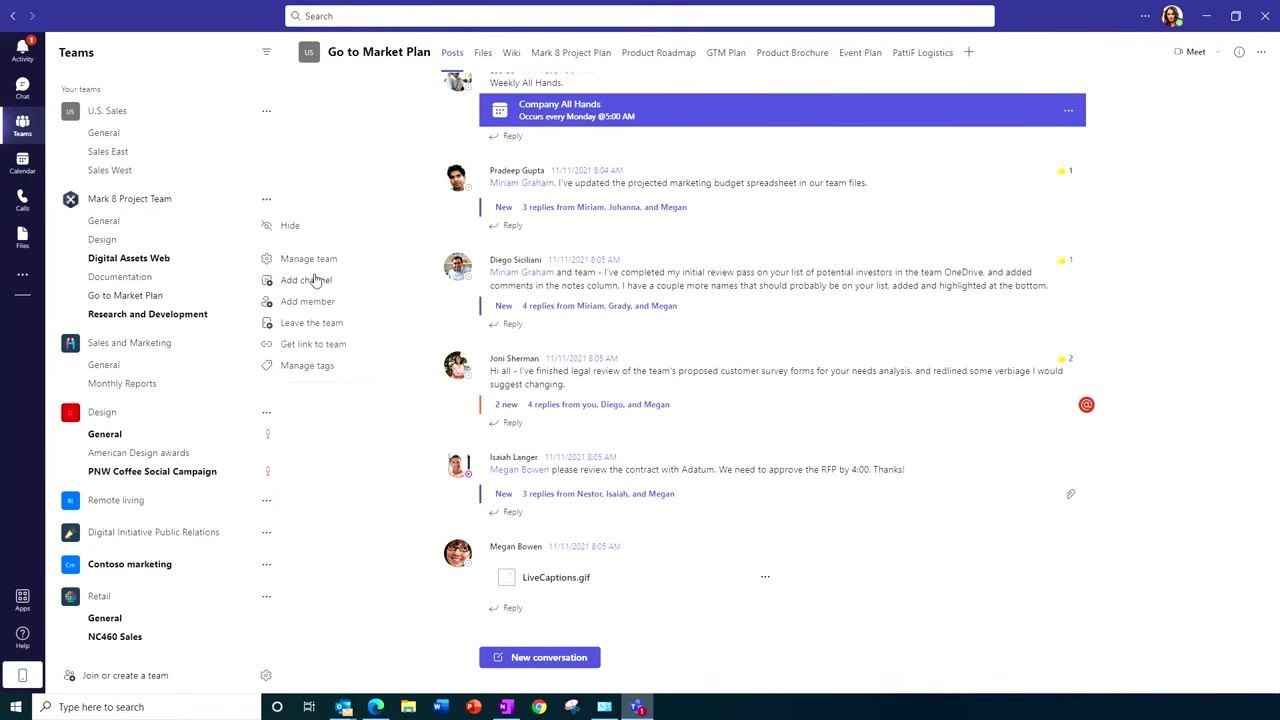This screenshot has height=720, width=1280.
Task: Open channel info icon
Action: (x=1239, y=52)
